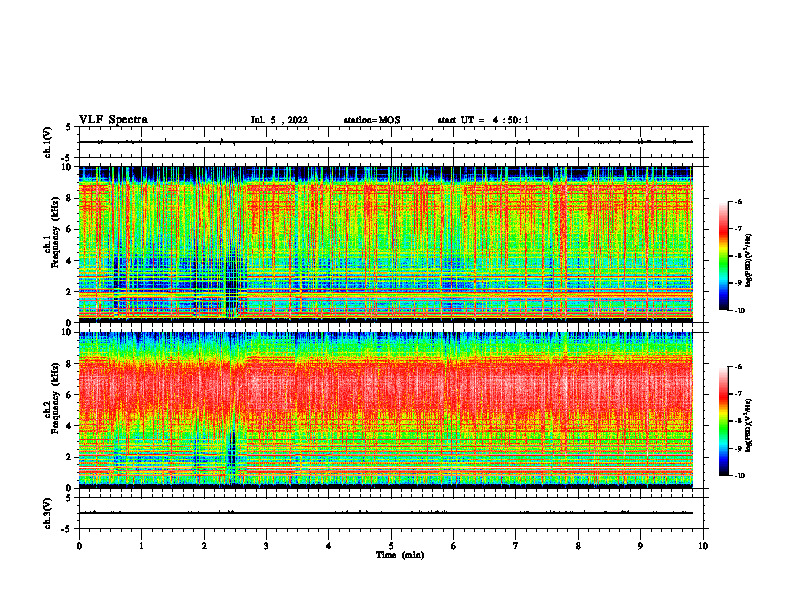Click the 'Time (min)' x-axis label

pos(400,555)
